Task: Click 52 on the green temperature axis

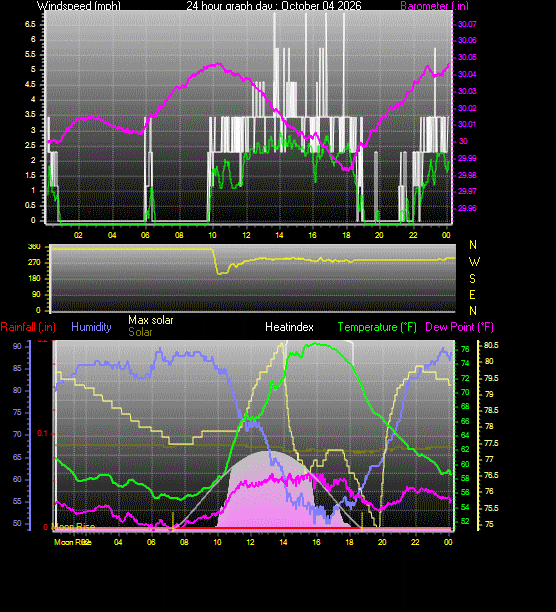Action: (465, 521)
